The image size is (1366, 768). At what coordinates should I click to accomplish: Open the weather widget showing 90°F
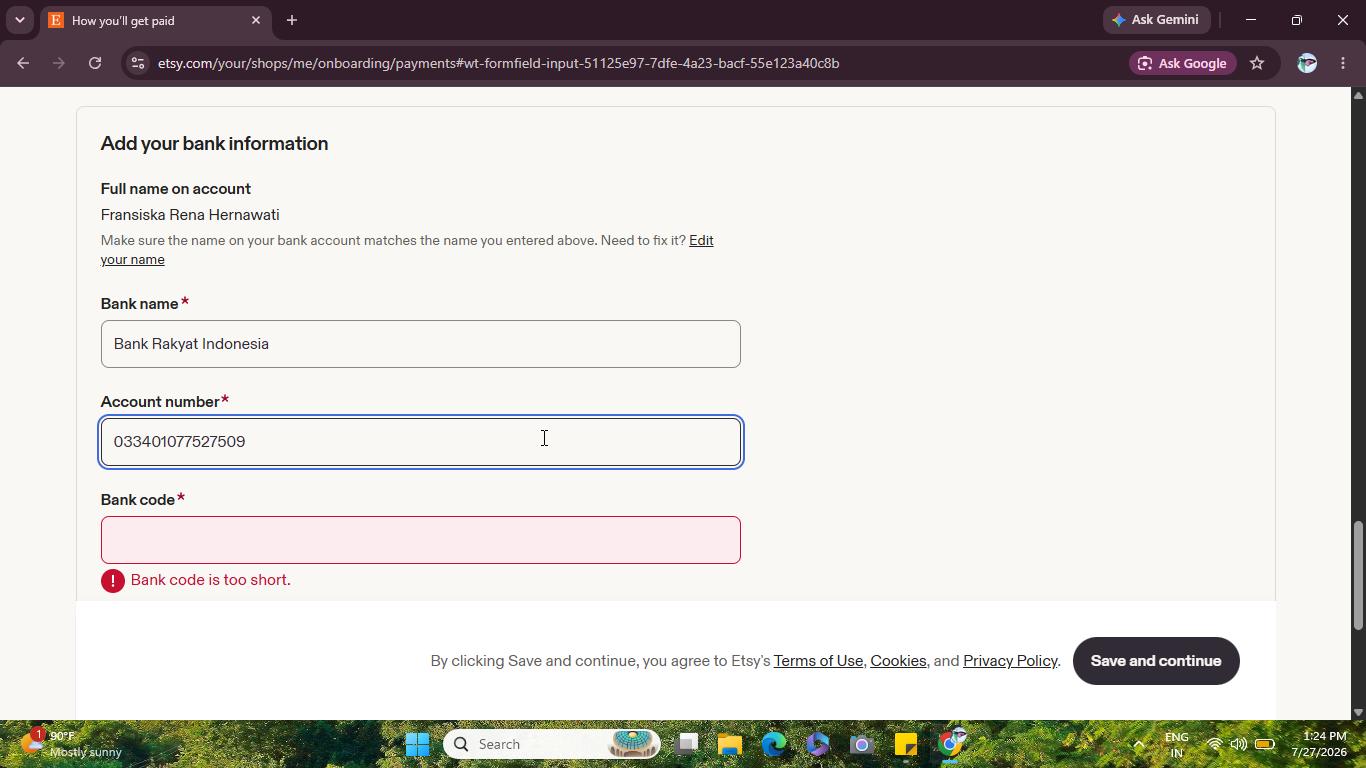click(70, 744)
